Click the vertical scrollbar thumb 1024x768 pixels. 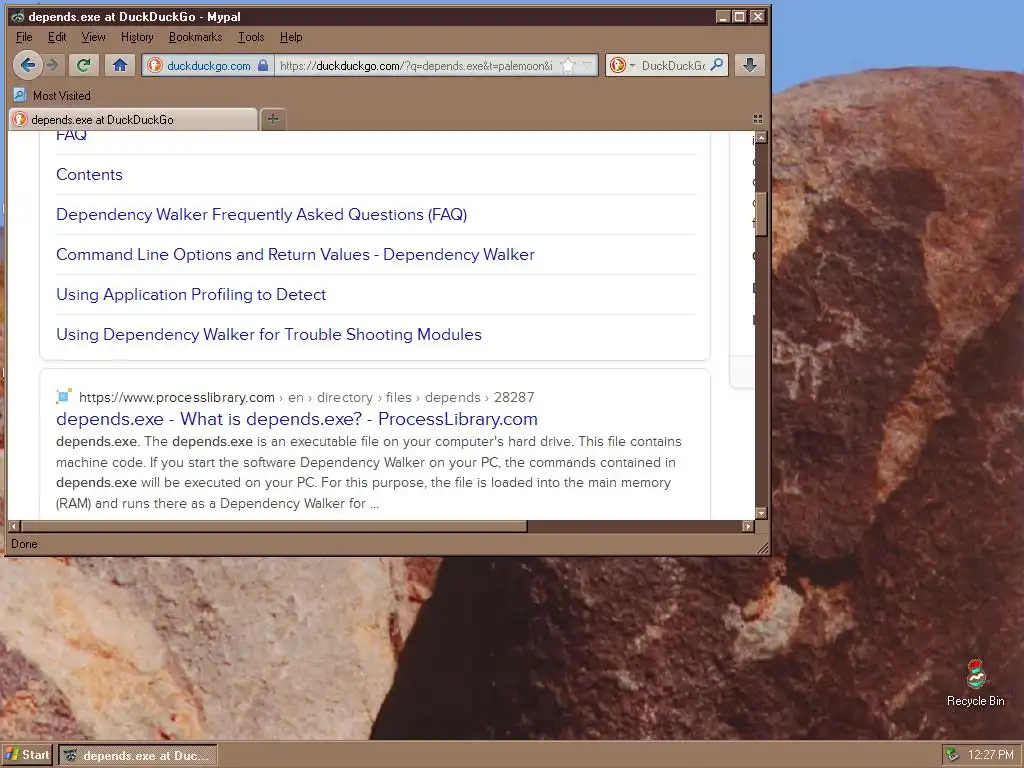point(761,215)
